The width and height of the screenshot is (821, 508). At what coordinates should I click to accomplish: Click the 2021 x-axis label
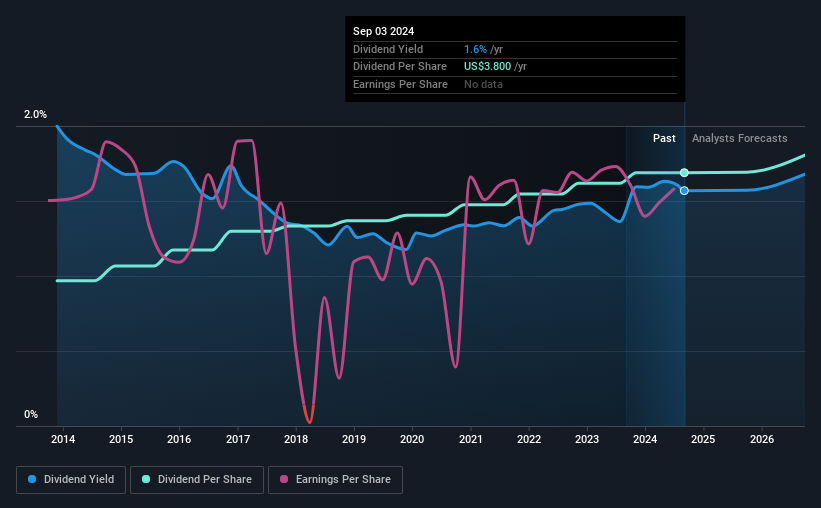click(471, 439)
